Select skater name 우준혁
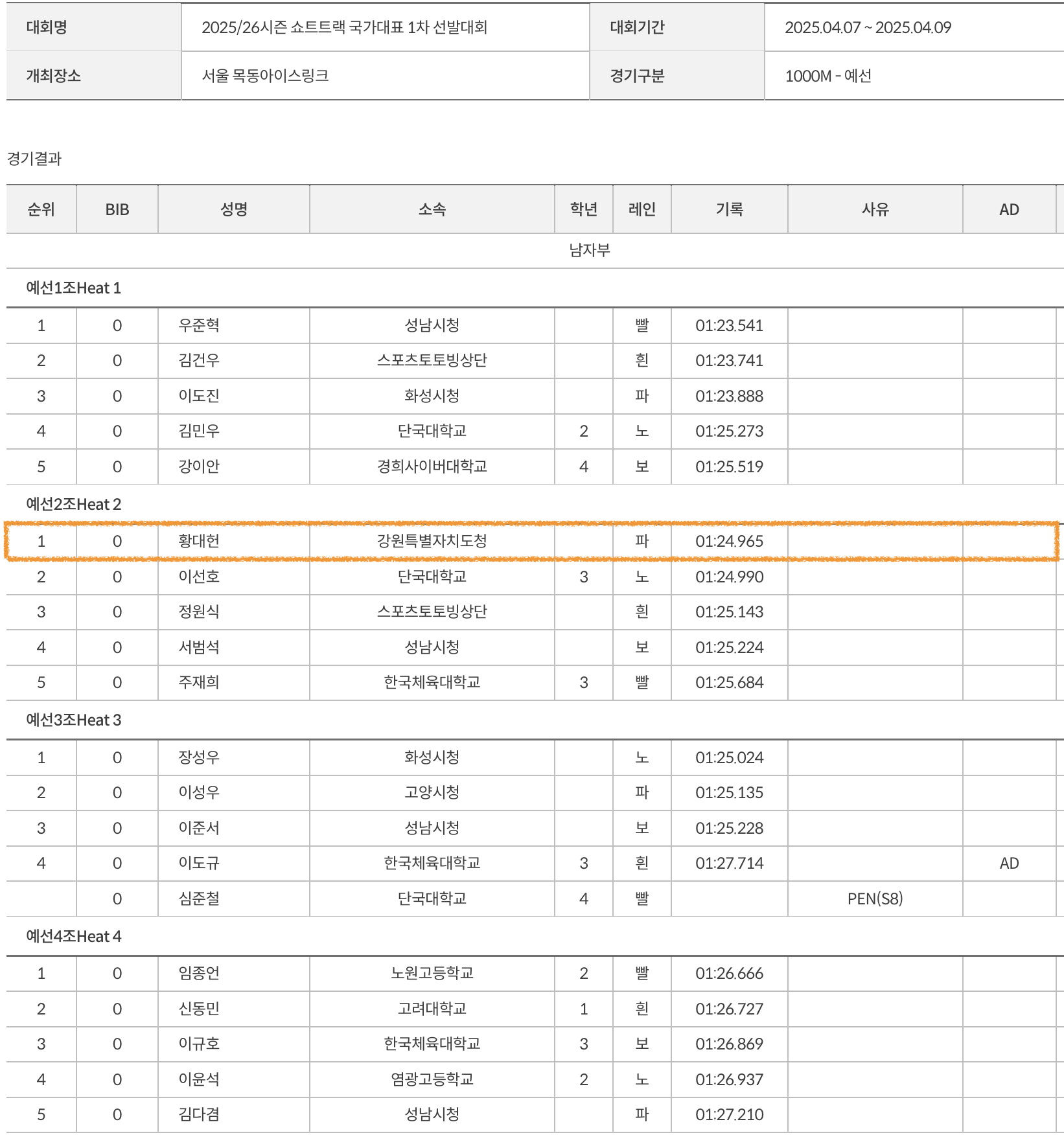Screen dimensions: 1064x1135 click(199, 325)
